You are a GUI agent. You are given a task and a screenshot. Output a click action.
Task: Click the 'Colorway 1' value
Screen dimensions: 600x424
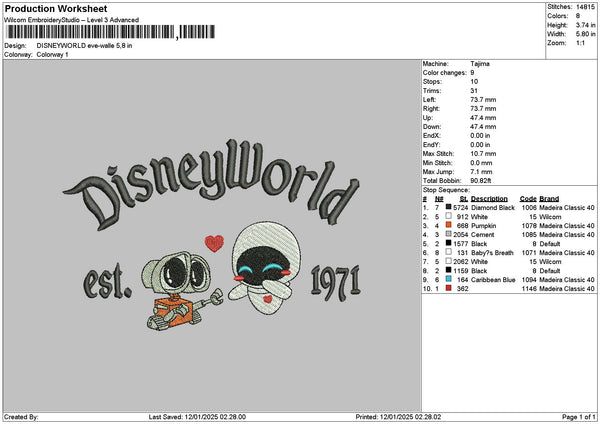click(x=52, y=55)
